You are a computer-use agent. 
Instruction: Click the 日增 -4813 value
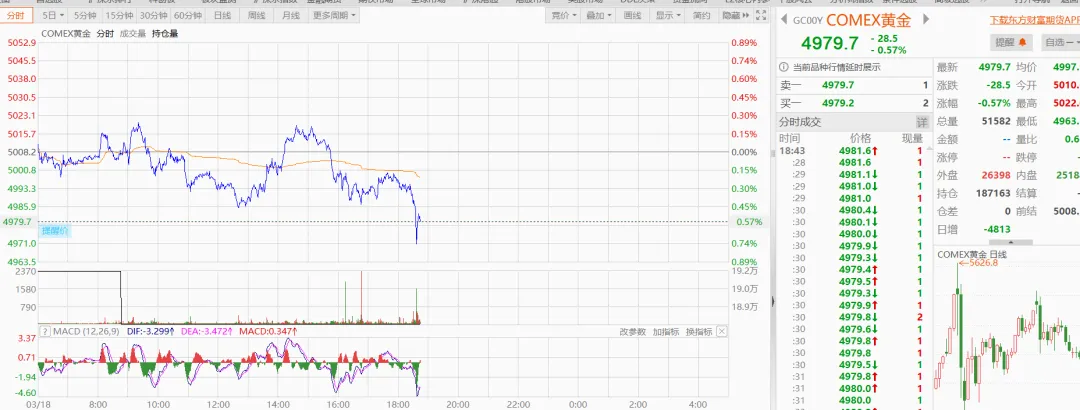point(997,229)
